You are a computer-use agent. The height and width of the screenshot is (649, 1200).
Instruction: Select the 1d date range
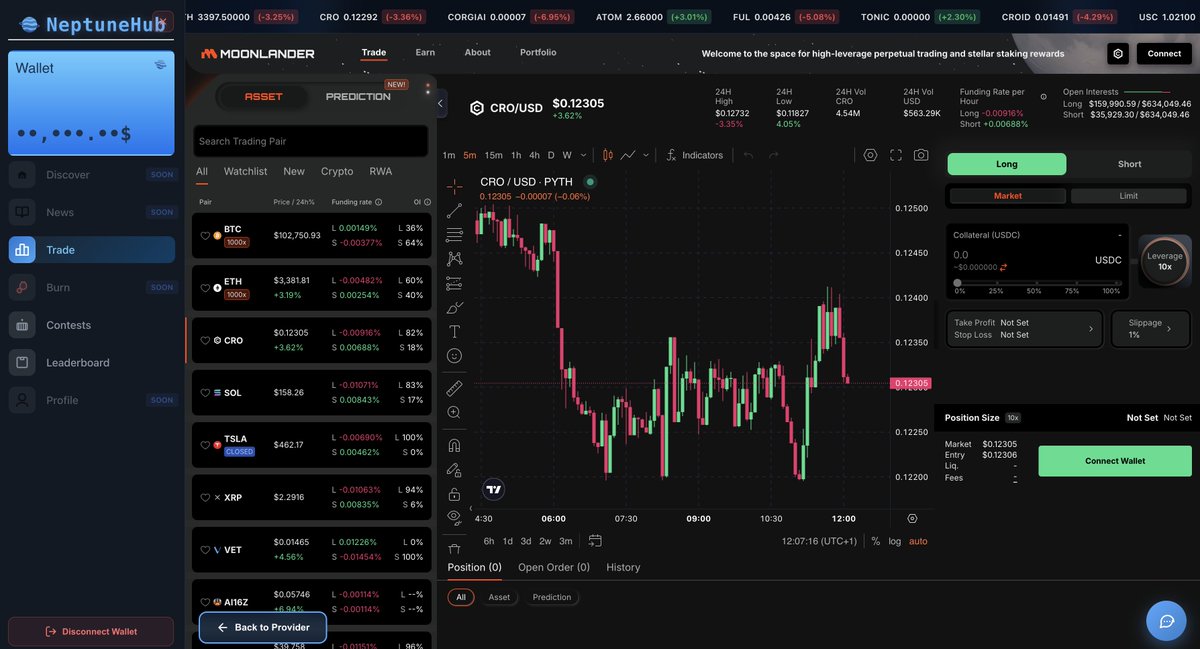[x=507, y=541]
